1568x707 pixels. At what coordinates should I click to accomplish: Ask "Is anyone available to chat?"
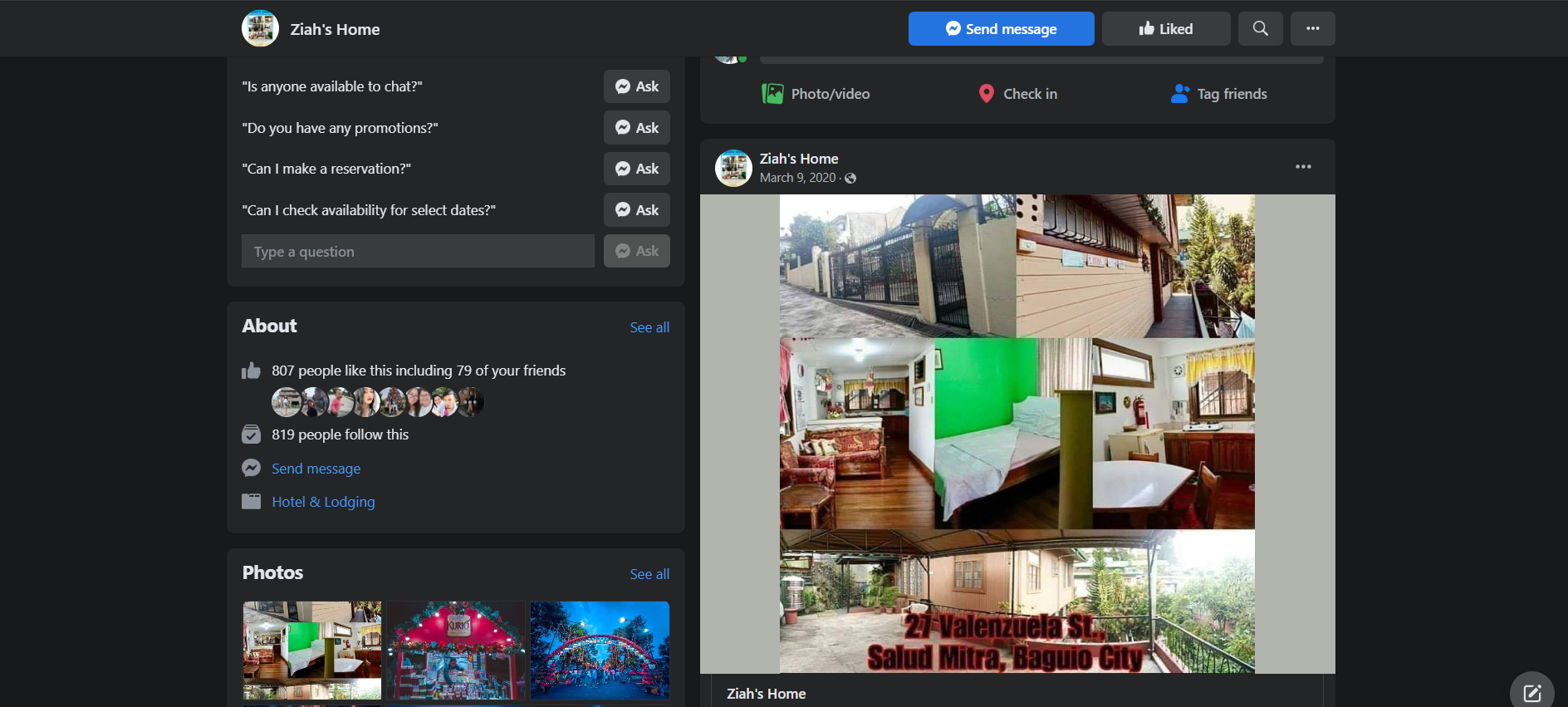point(636,86)
